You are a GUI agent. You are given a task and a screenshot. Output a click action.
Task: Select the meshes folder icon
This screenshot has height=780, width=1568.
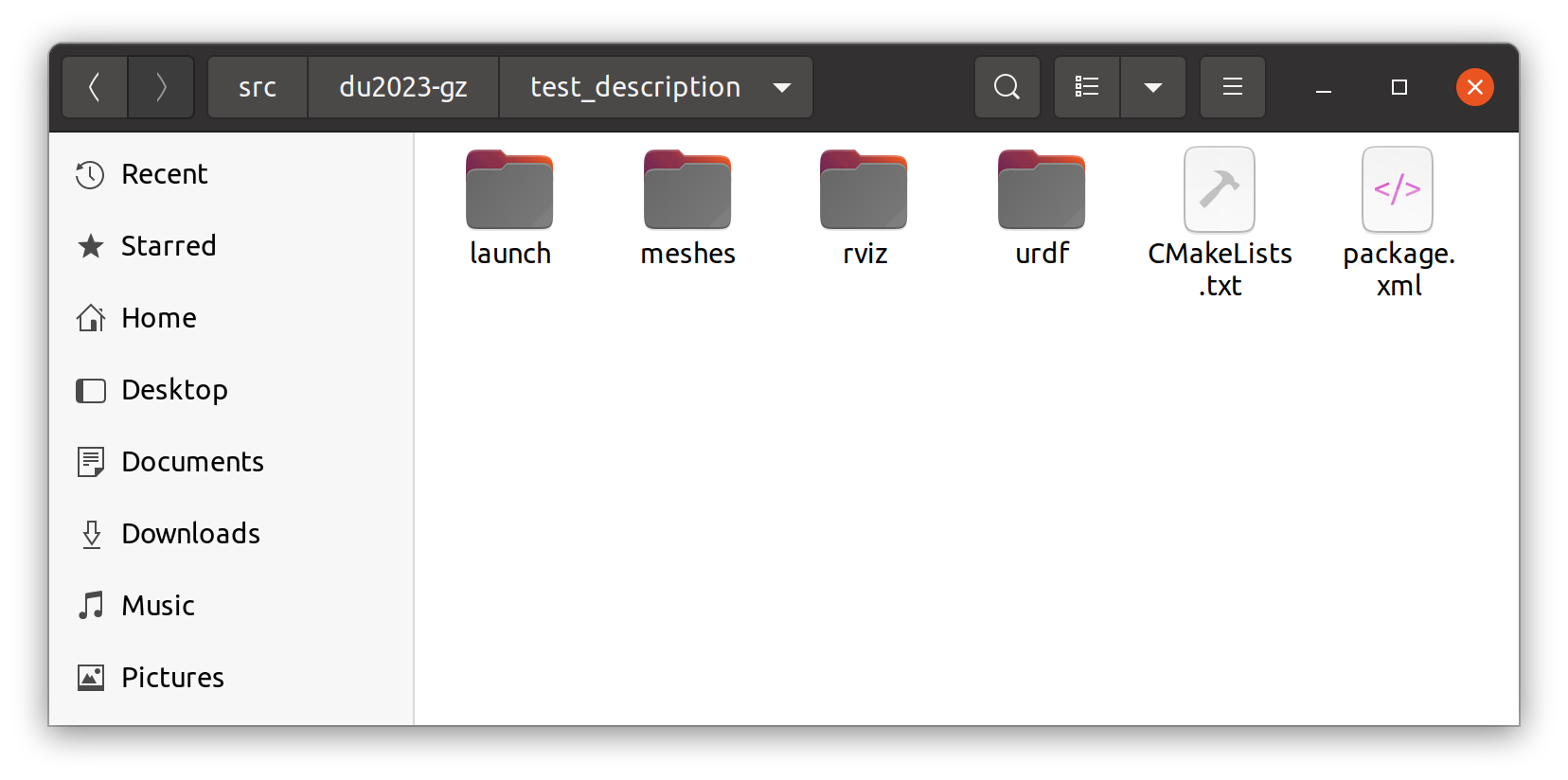(x=687, y=189)
